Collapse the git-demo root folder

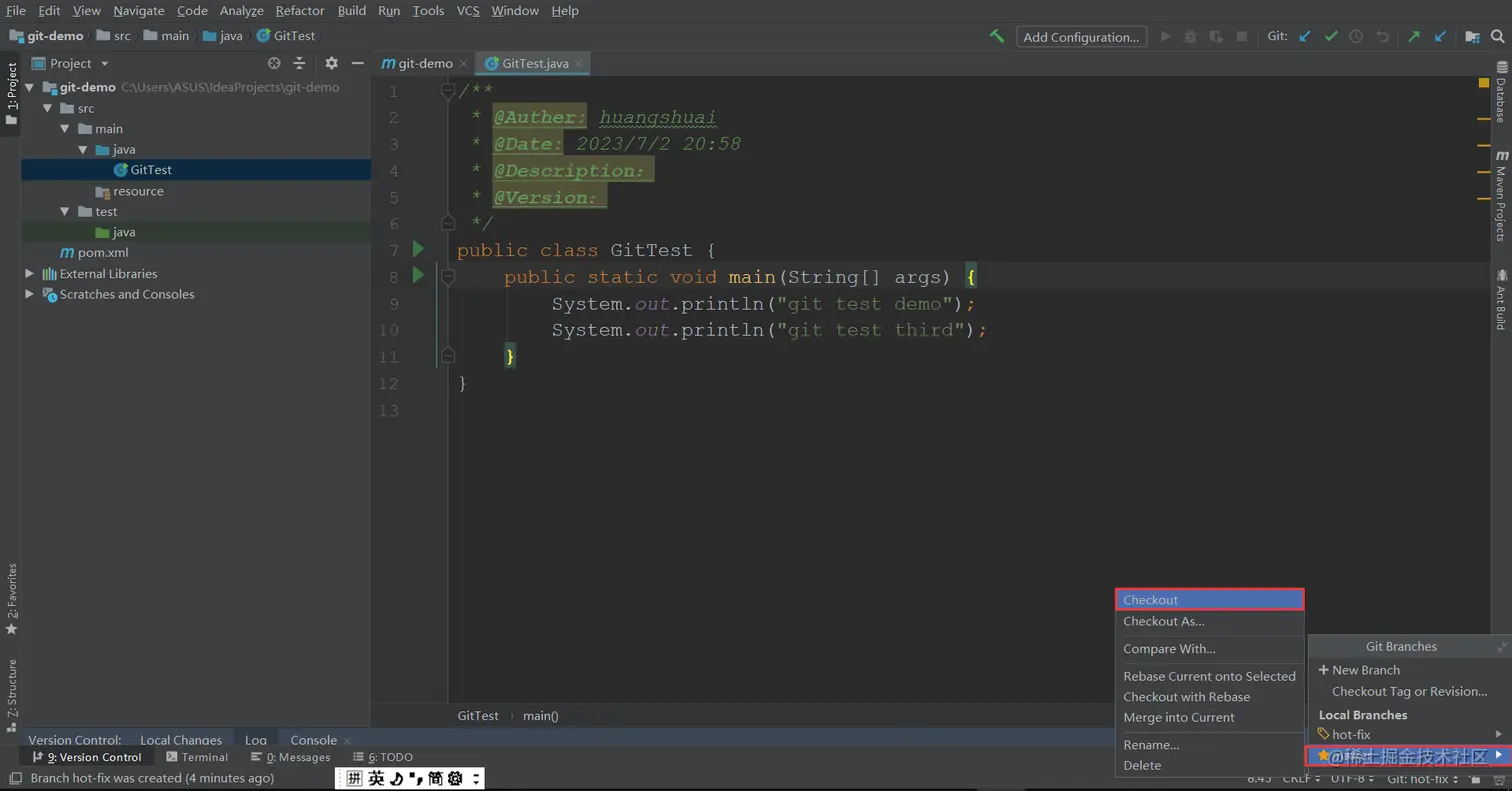coord(30,87)
